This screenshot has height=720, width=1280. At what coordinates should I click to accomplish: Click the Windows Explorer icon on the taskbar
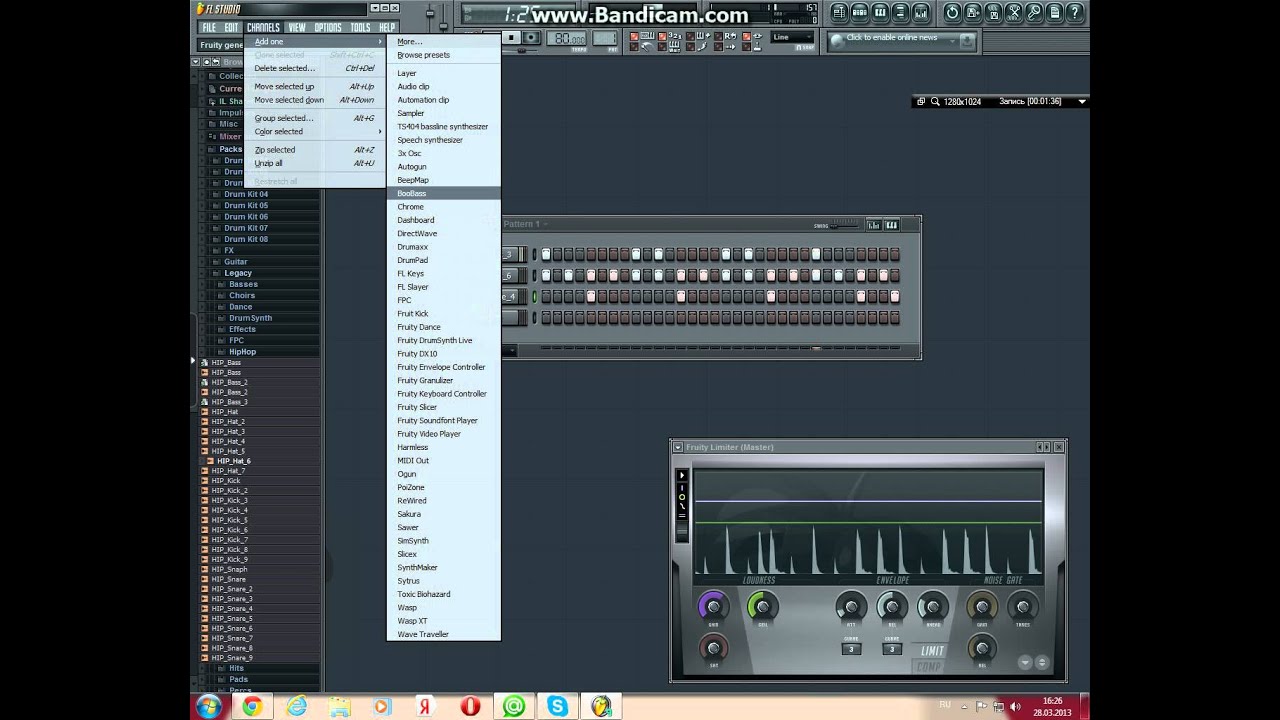click(x=339, y=706)
